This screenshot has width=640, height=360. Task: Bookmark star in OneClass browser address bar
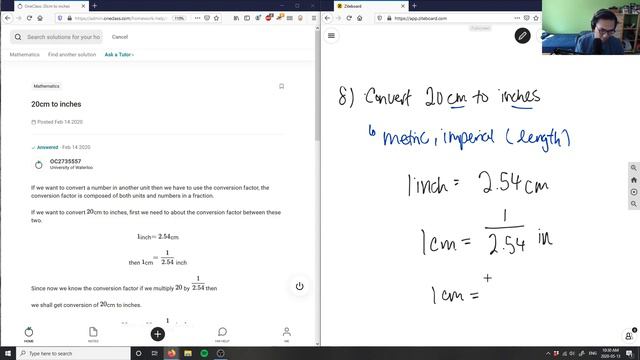[216, 18]
